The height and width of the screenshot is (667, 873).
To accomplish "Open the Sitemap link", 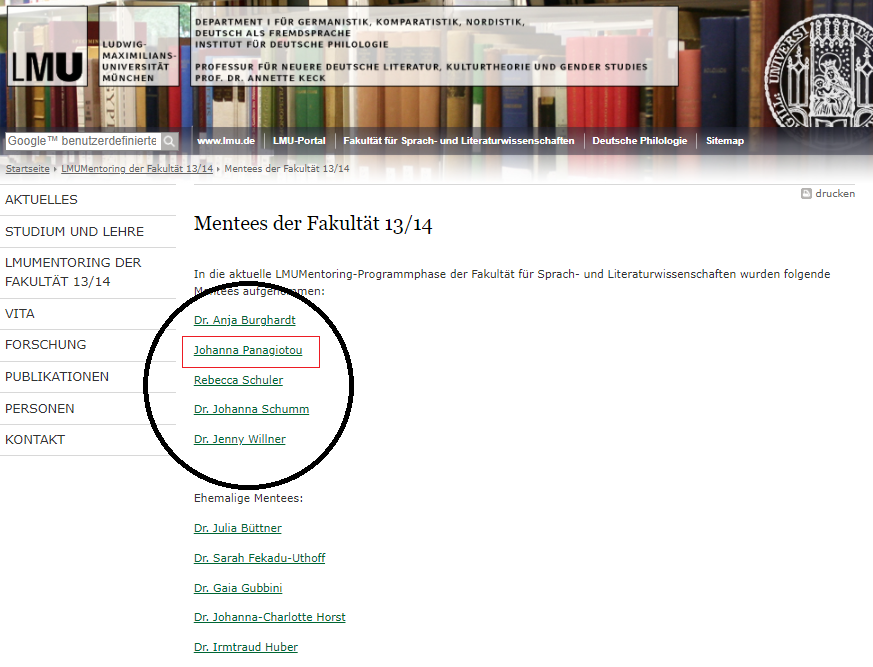I will 725,141.
